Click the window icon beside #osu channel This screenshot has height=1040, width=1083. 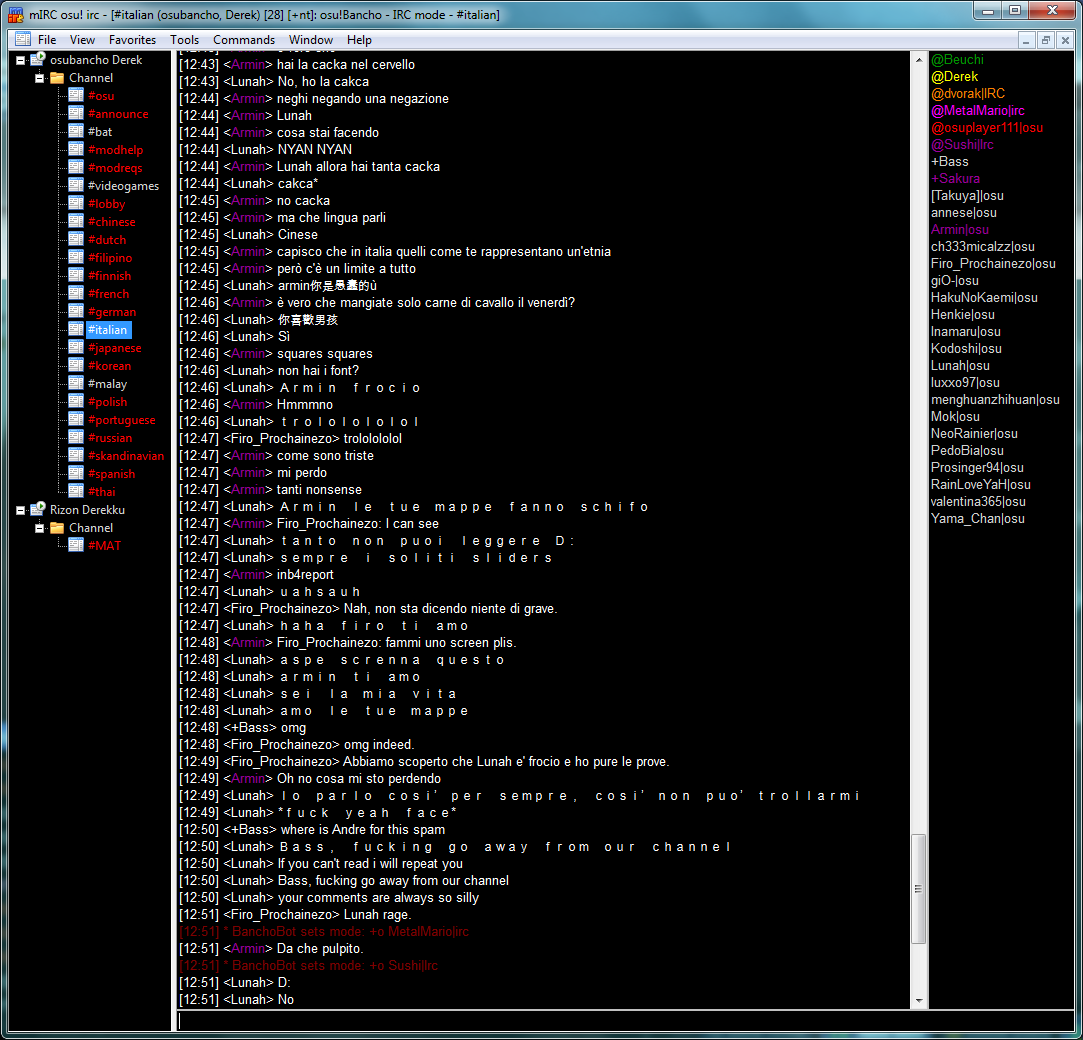[x=76, y=96]
